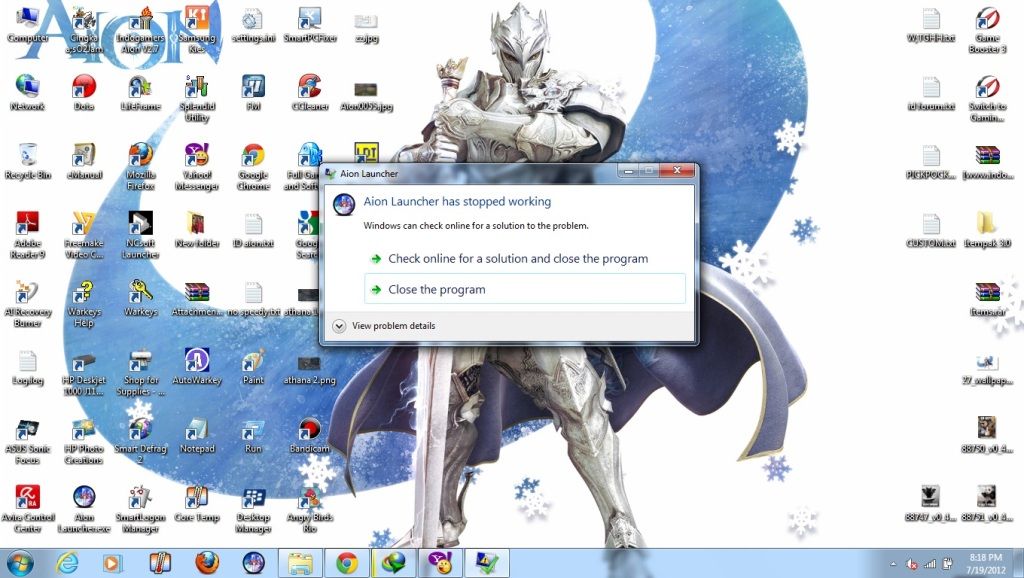Open Internet Explorer from taskbar

point(67,563)
